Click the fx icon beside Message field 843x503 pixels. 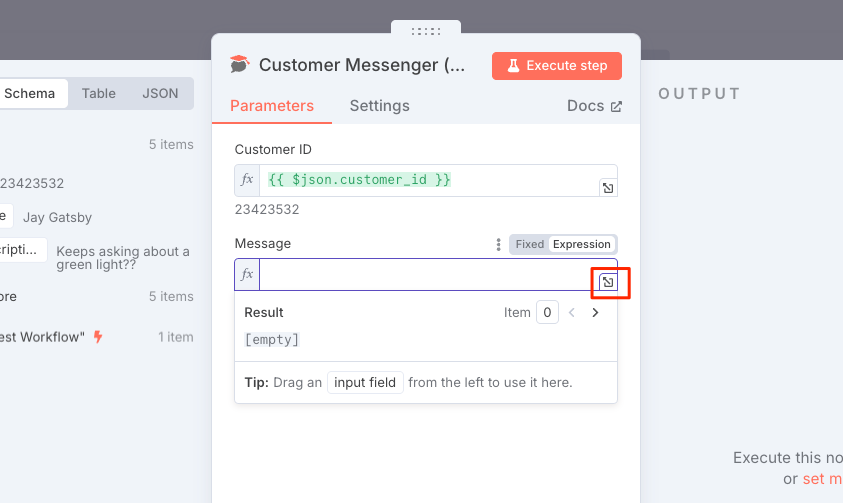[247, 275]
